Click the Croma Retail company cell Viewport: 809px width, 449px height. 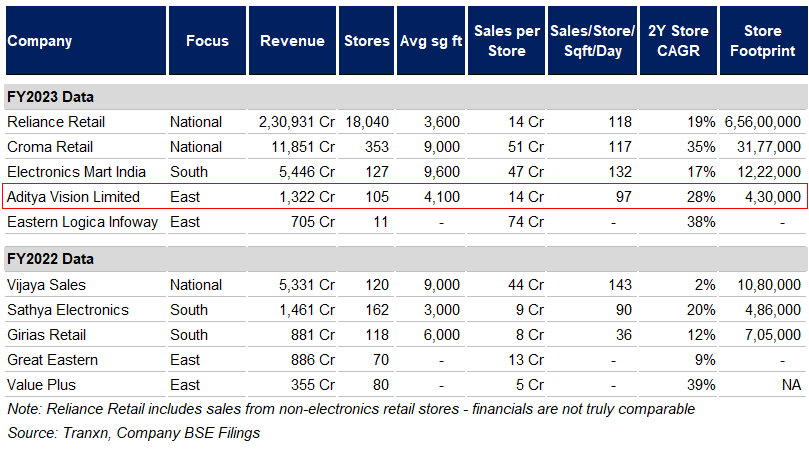click(50, 147)
